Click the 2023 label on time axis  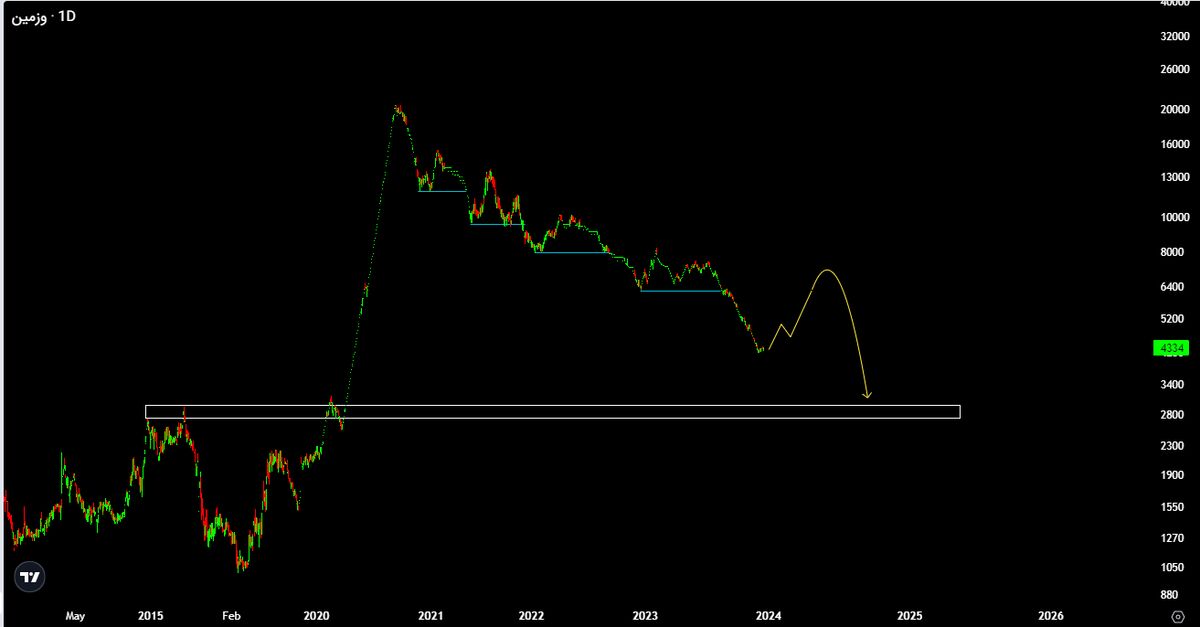[x=646, y=616]
